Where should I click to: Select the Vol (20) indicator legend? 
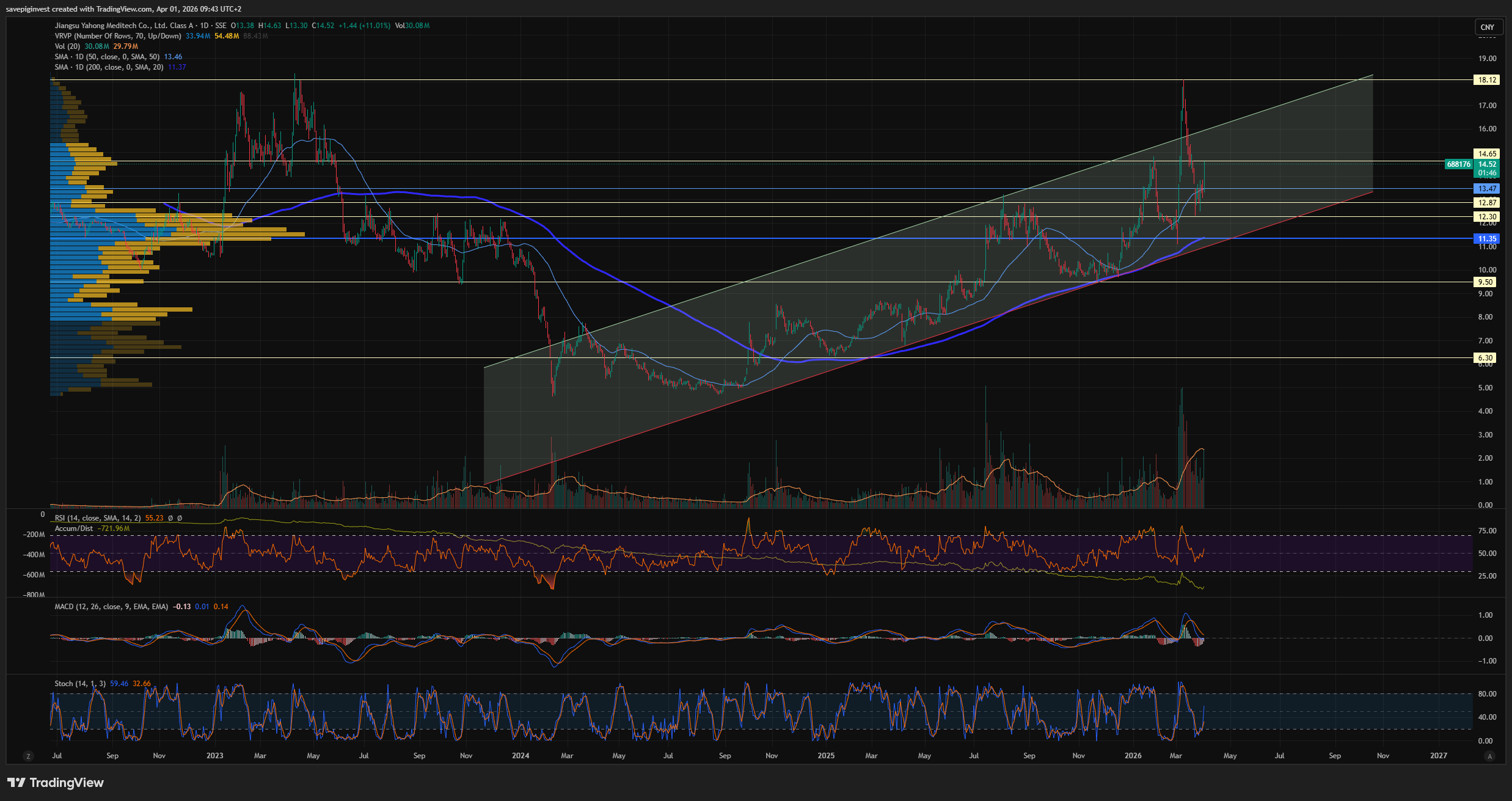67,46
